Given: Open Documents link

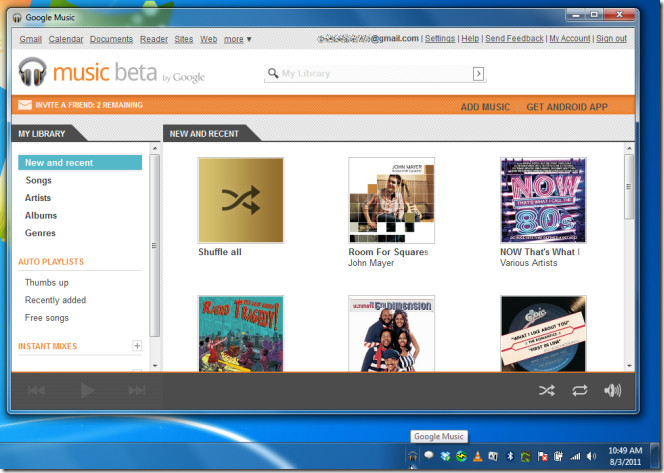Looking at the screenshot, I should [111, 39].
